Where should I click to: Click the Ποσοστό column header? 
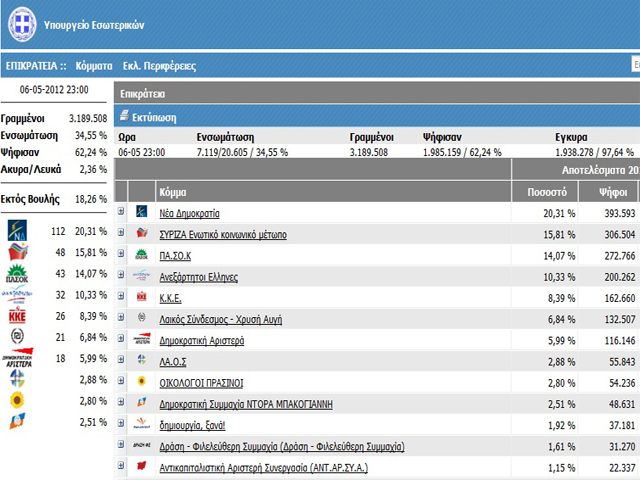(545, 191)
